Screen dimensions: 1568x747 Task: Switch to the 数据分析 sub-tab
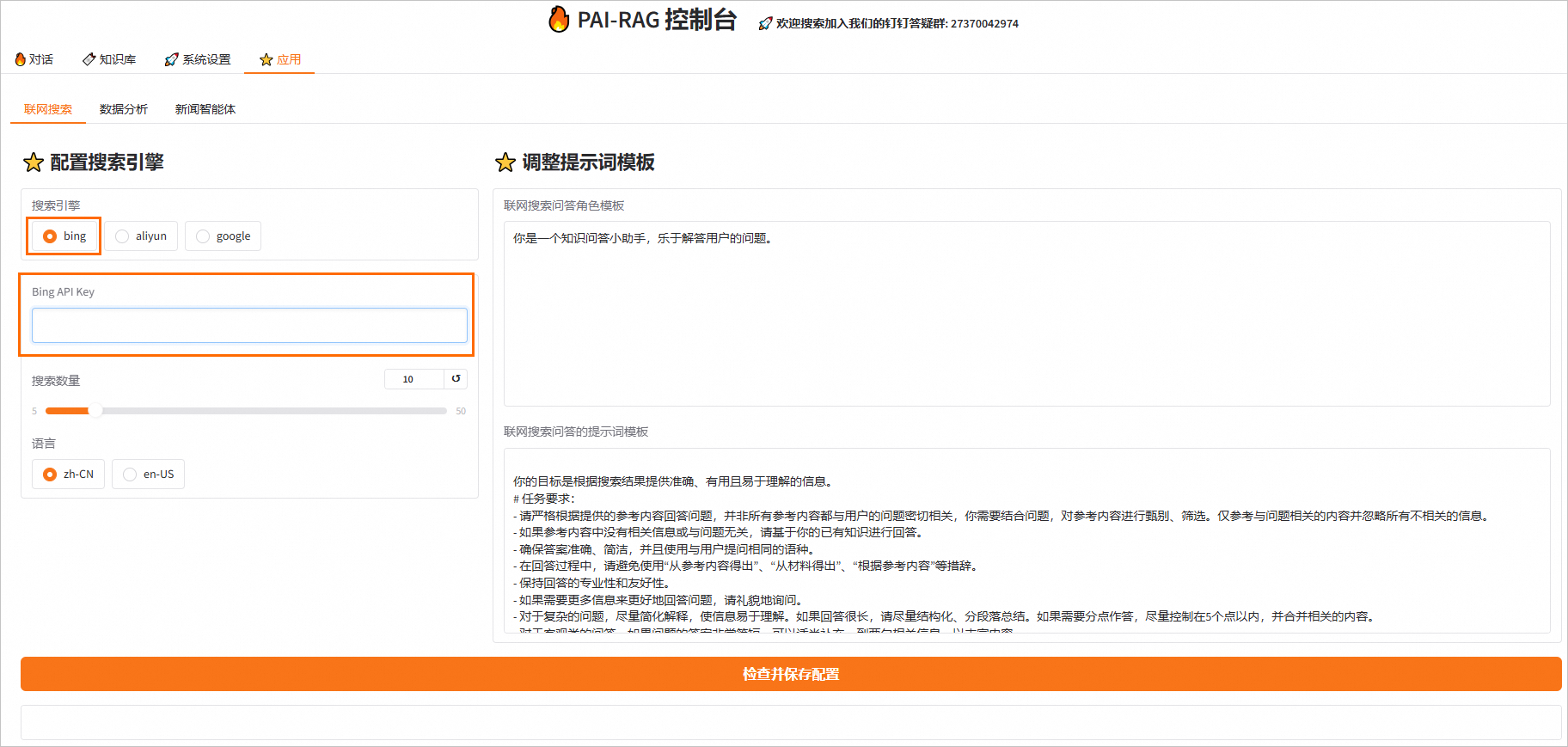(x=124, y=109)
